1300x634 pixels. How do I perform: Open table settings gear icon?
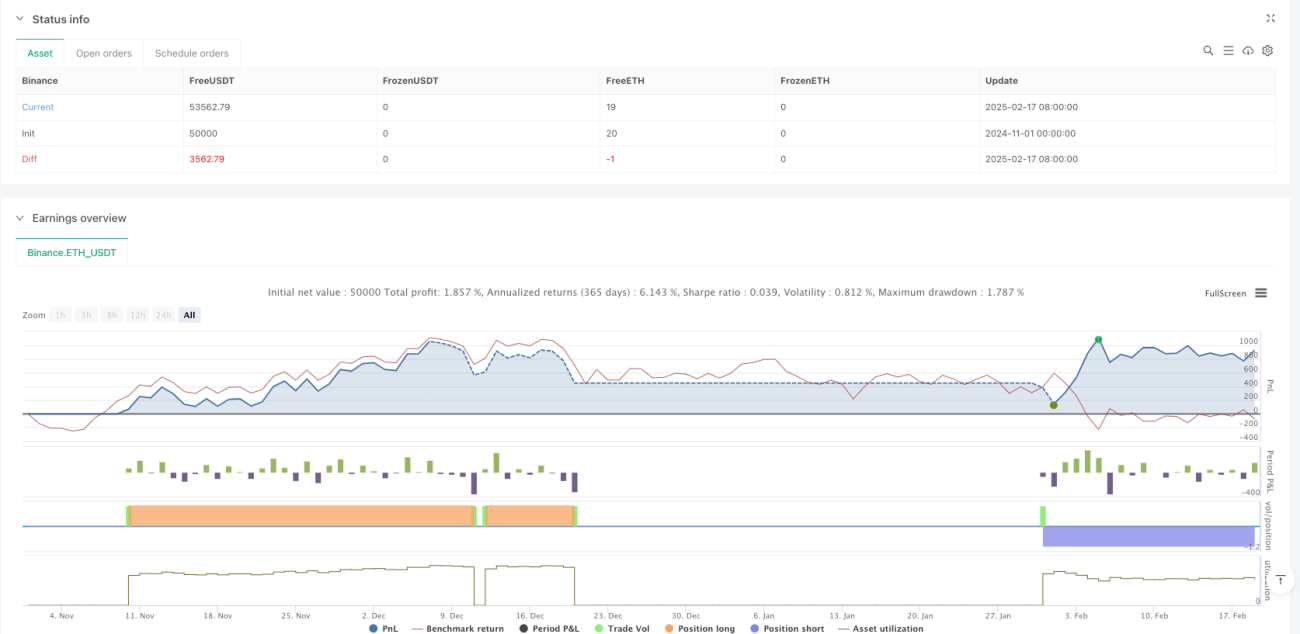[1267, 51]
